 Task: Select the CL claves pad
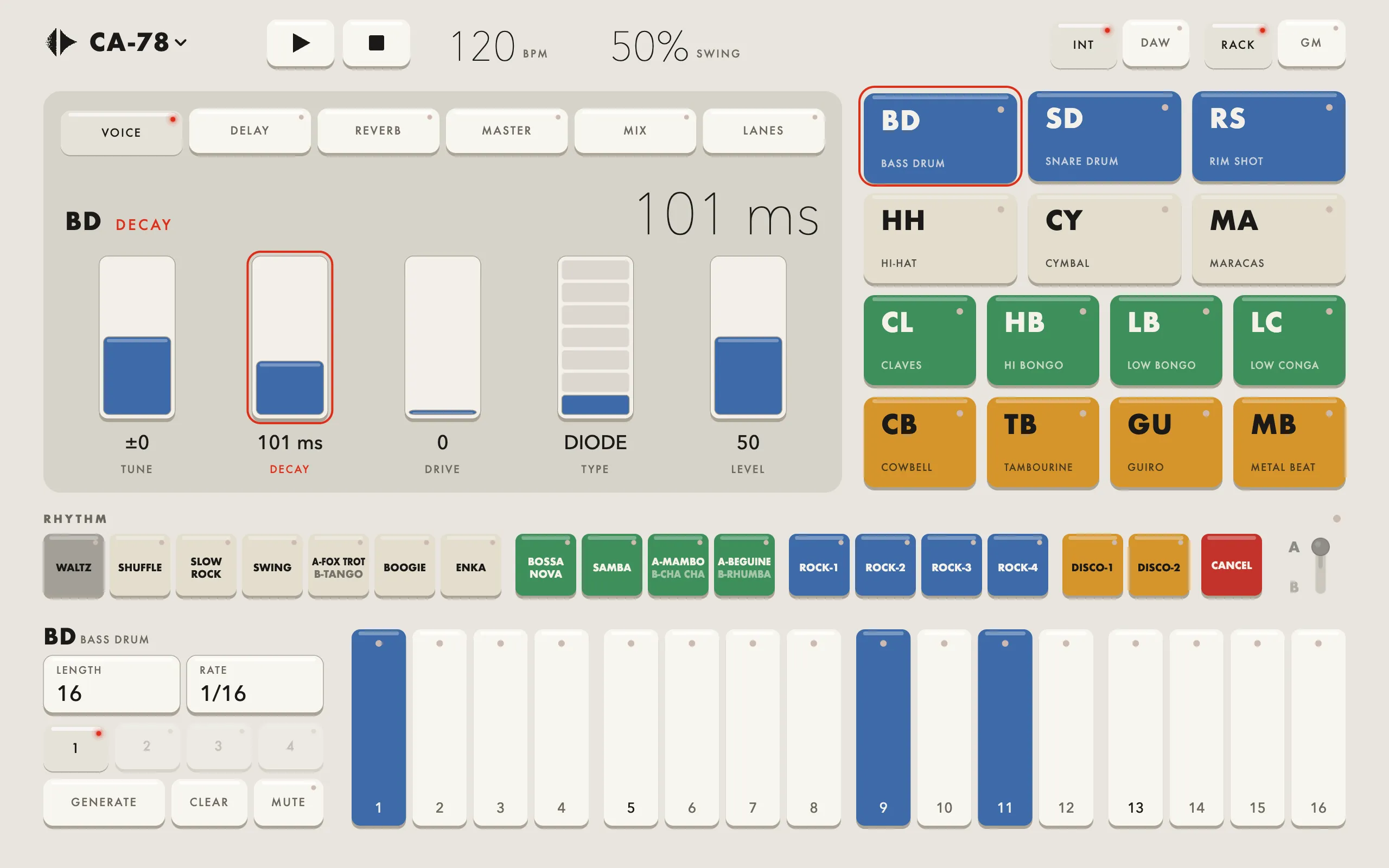(x=920, y=341)
